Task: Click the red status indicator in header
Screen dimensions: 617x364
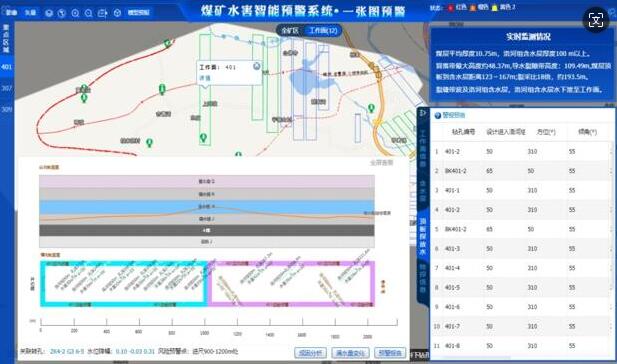Action: pyautogui.click(x=451, y=7)
